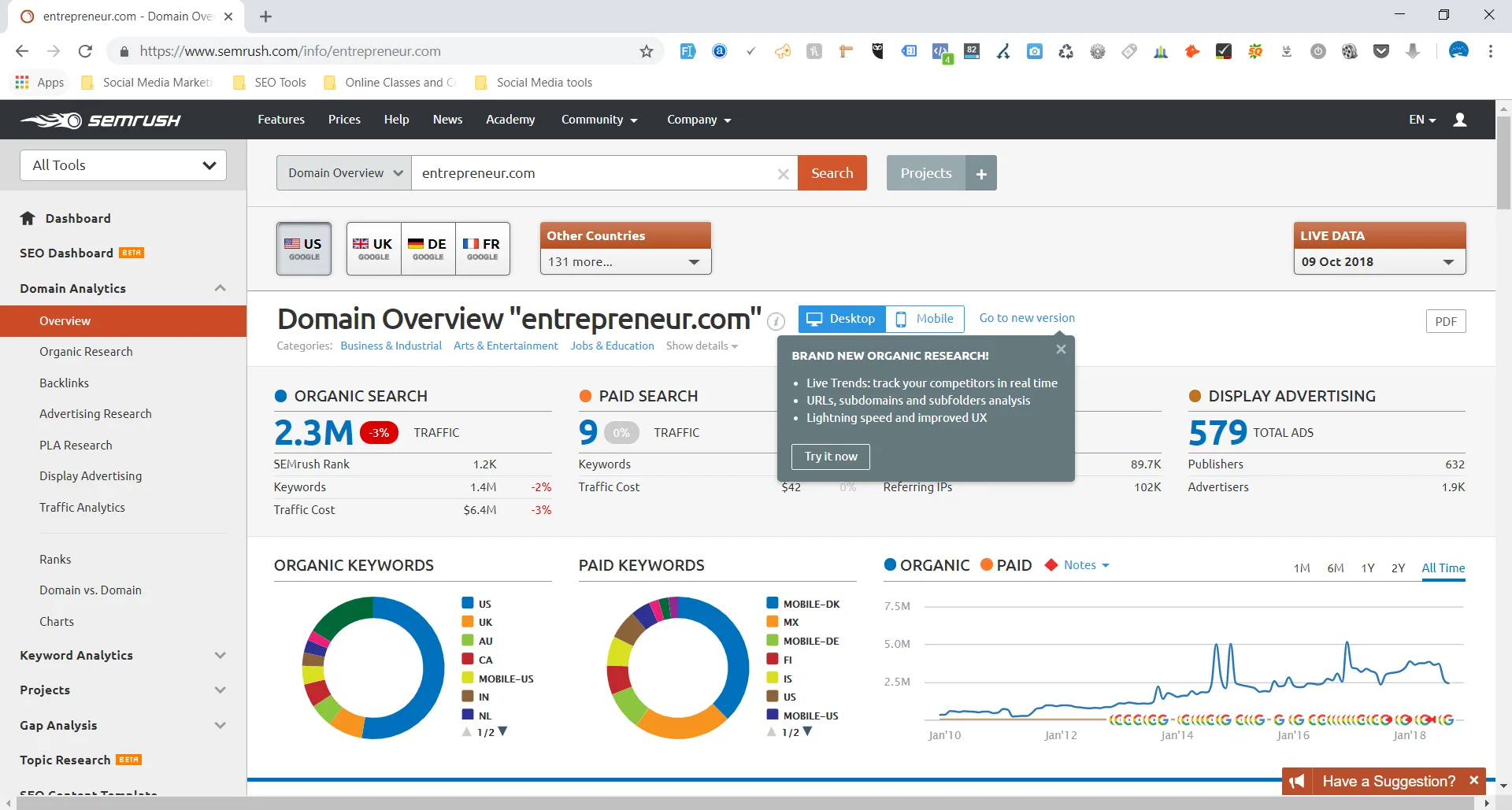This screenshot has height=810, width=1512.
Task: Select the UK Google database flag
Action: tap(372, 248)
